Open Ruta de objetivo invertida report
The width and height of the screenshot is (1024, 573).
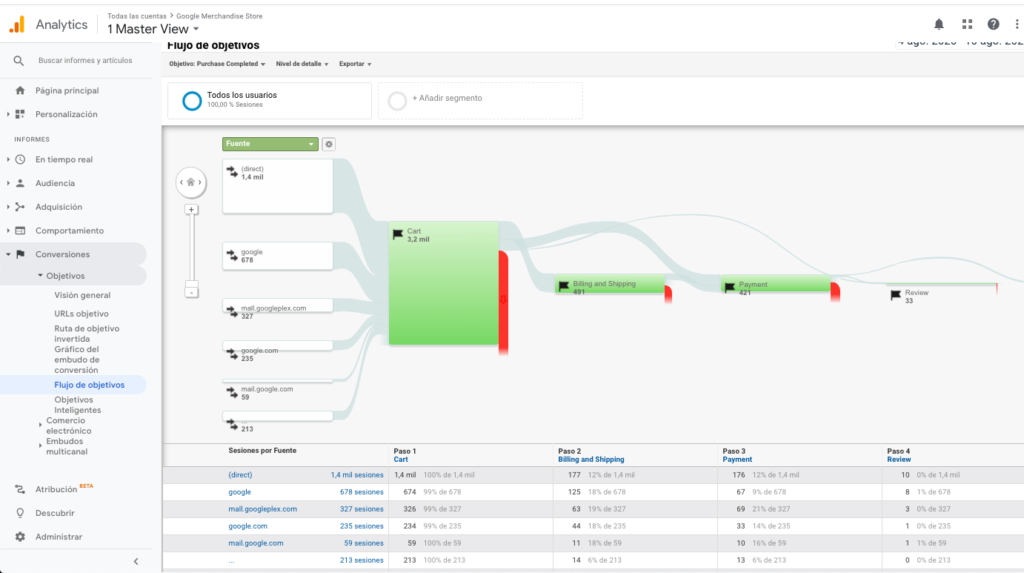pos(86,333)
